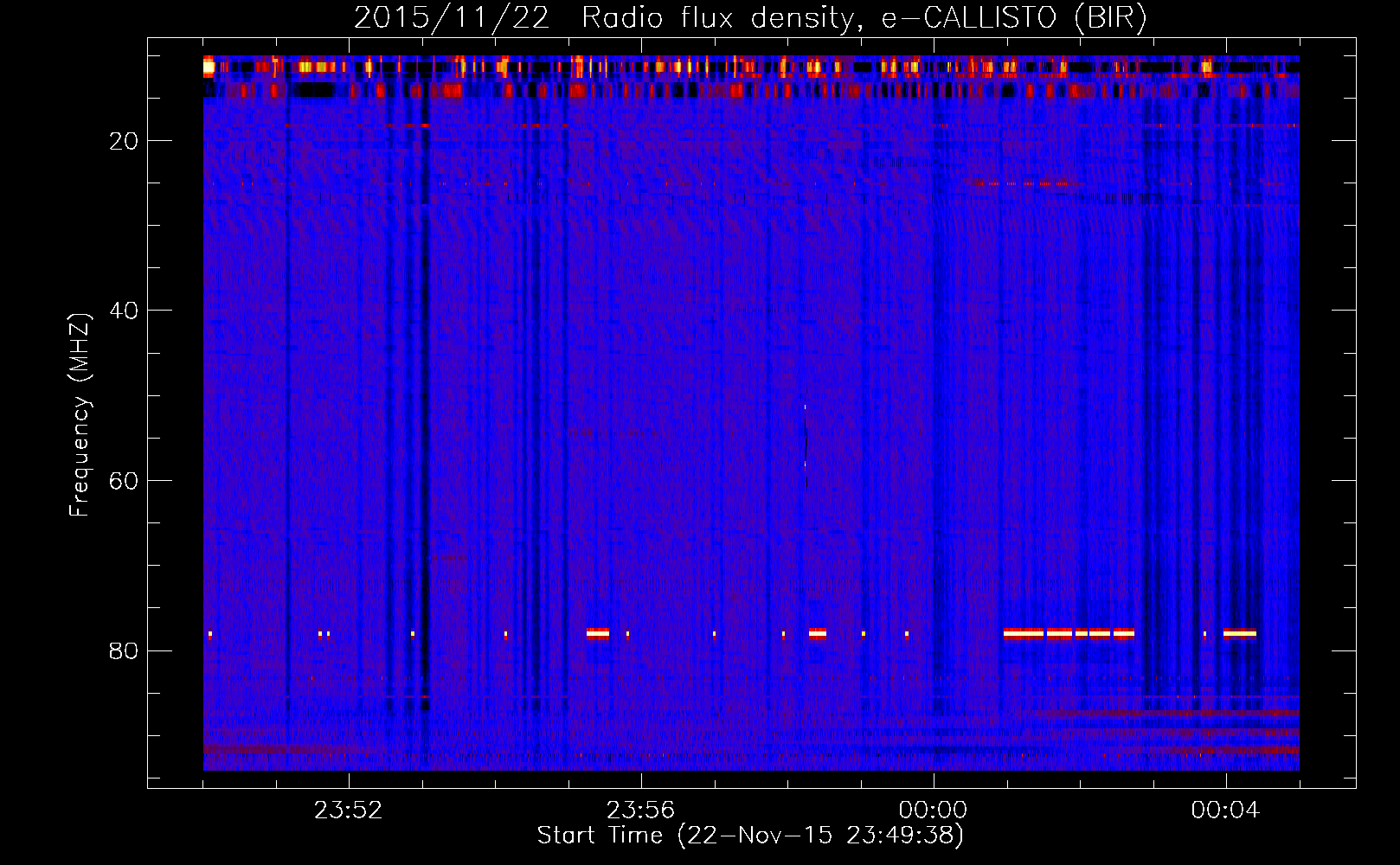Click the '20' frequency tick label
Screen dimensions: 1400x865
click(124, 141)
